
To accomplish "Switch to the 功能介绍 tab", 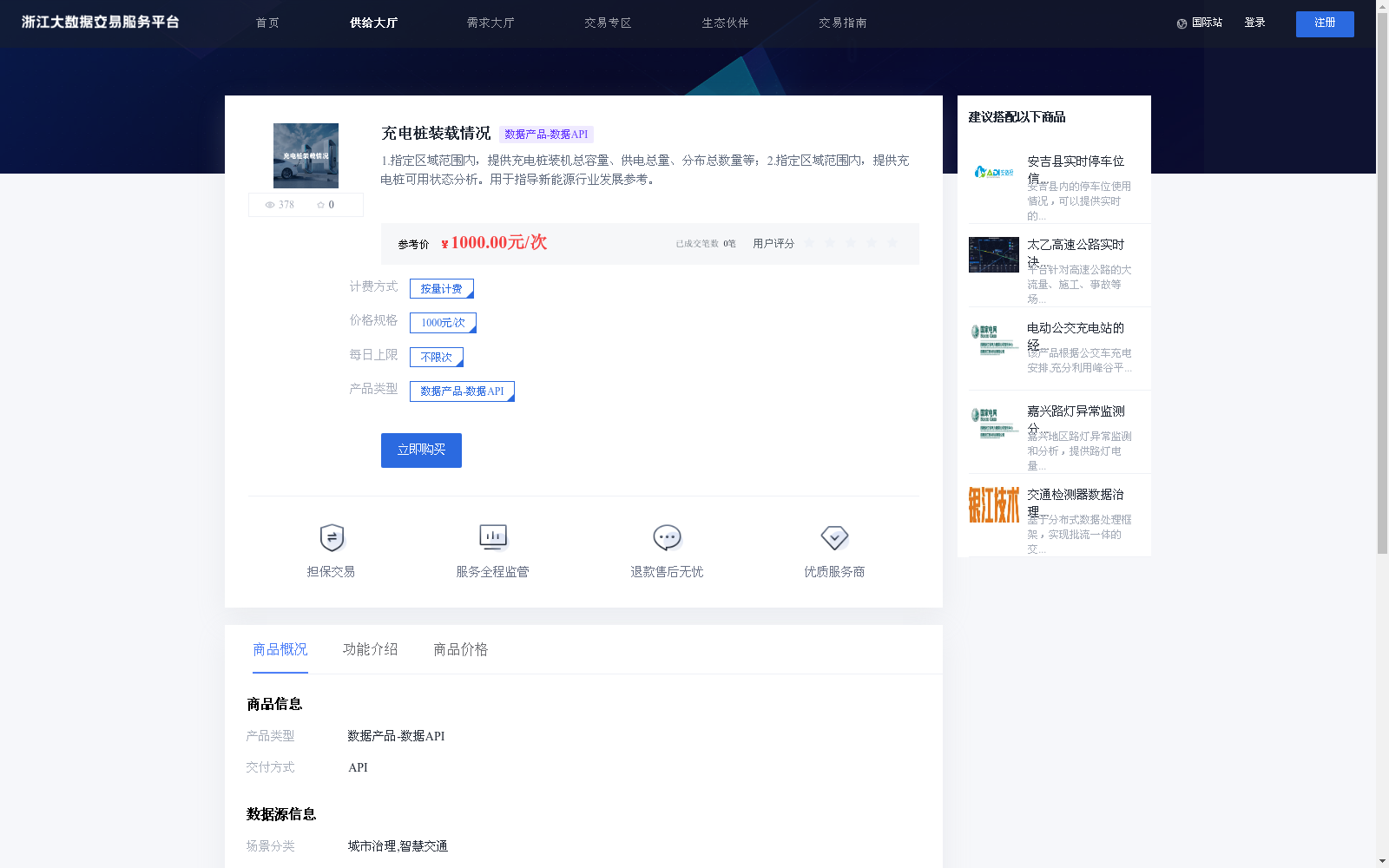I will coord(371,649).
